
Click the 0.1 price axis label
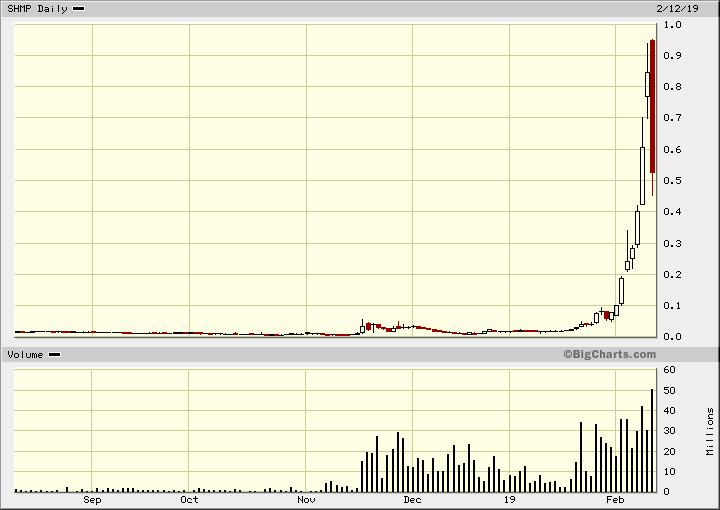pyautogui.click(x=672, y=306)
